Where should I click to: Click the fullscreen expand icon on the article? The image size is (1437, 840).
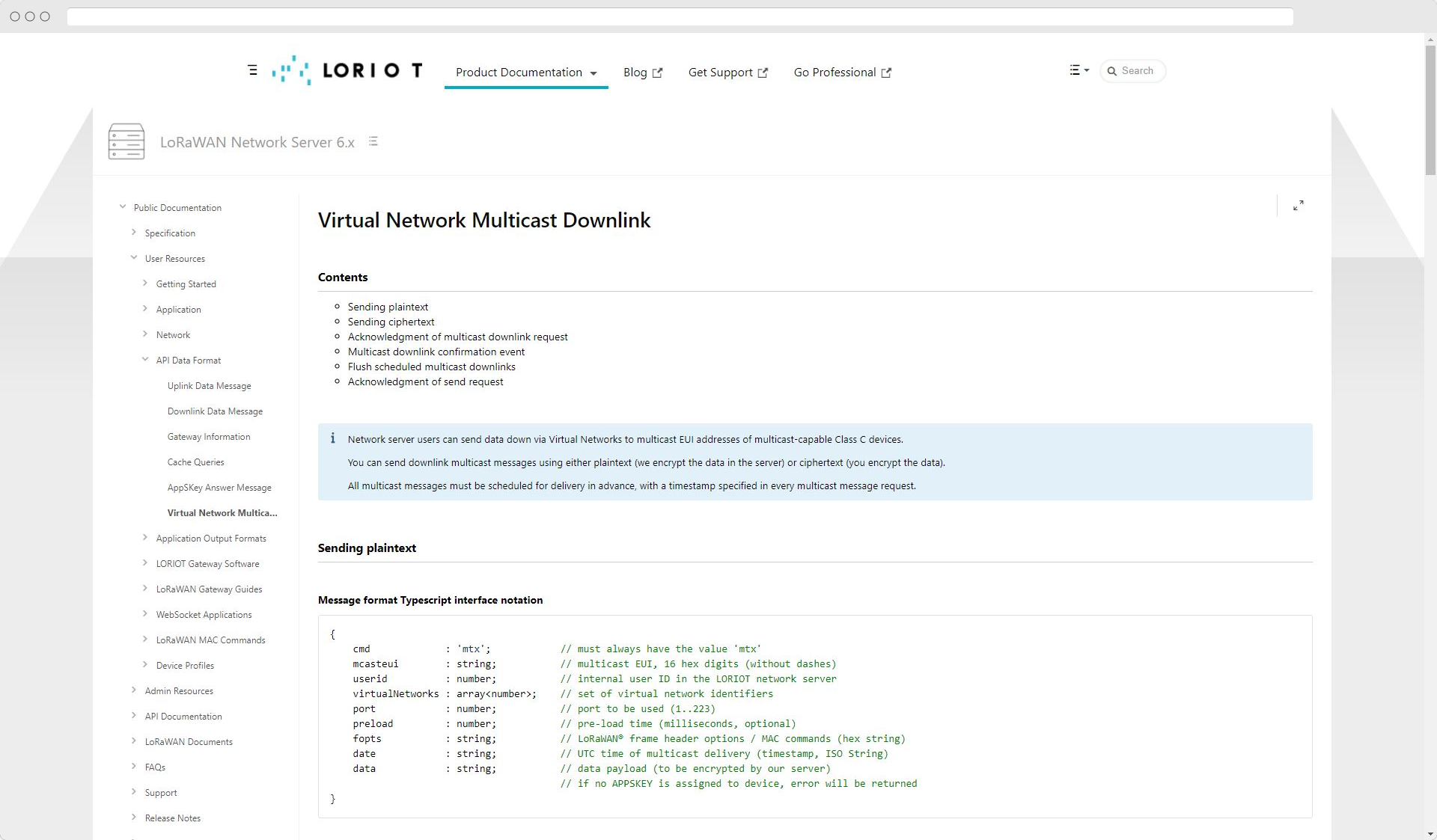pyautogui.click(x=1299, y=205)
